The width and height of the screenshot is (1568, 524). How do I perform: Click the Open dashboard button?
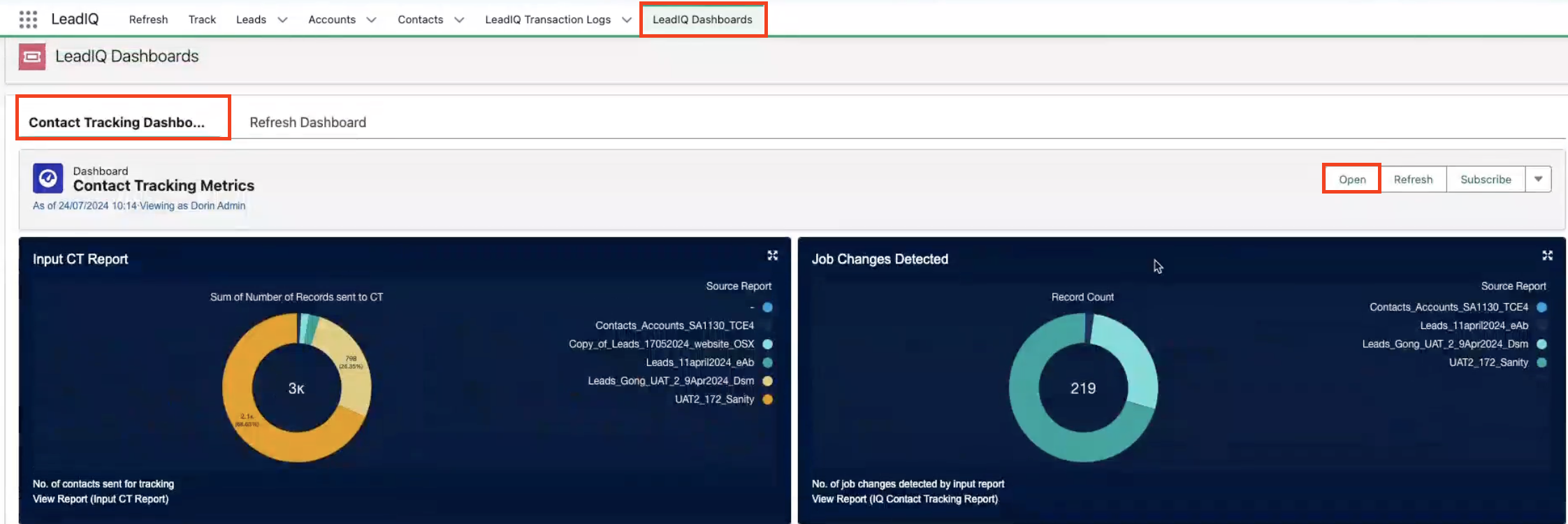[1351, 180]
